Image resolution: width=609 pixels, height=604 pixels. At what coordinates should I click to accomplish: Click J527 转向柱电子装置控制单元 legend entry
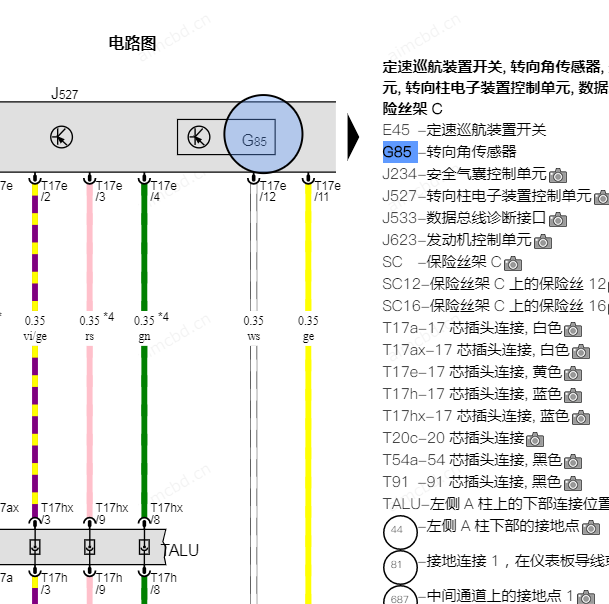(487, 196)
